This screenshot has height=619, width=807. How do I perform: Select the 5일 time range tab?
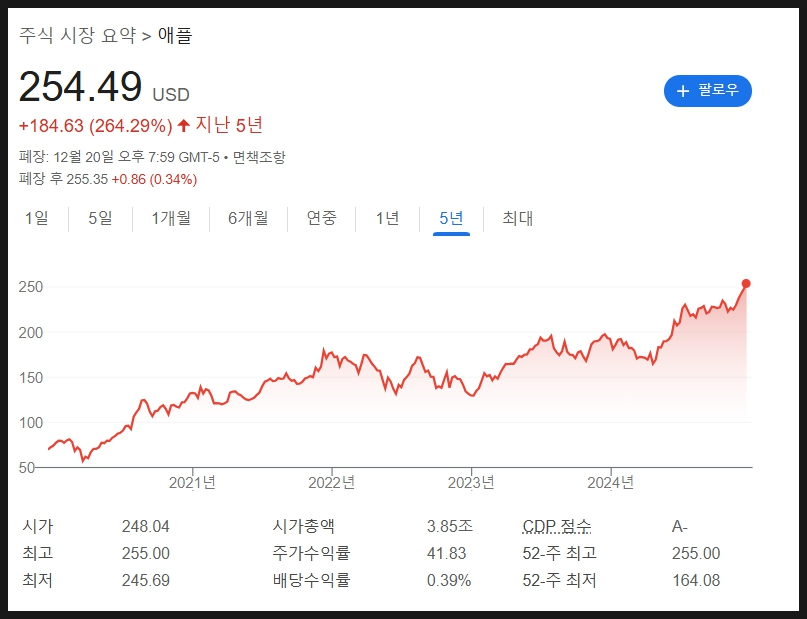pos(100,218)
